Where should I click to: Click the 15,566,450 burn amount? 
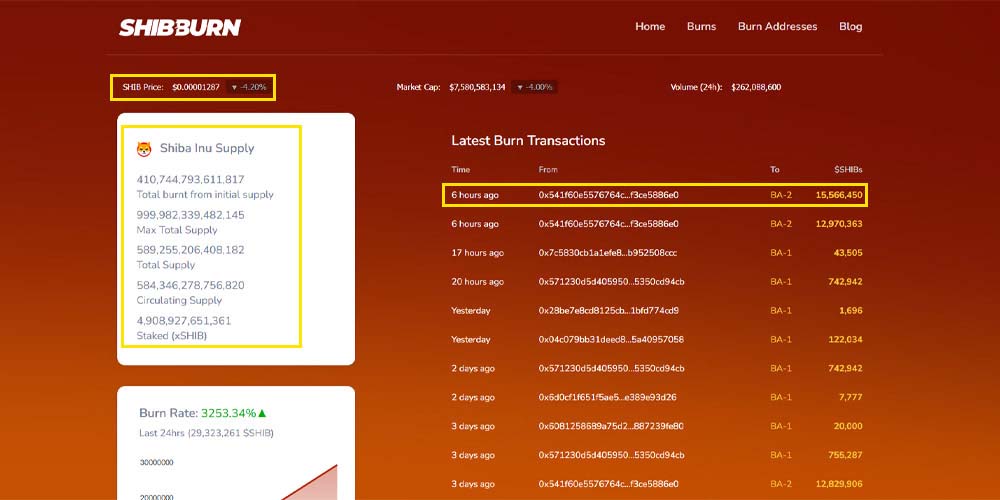(839, 195)
